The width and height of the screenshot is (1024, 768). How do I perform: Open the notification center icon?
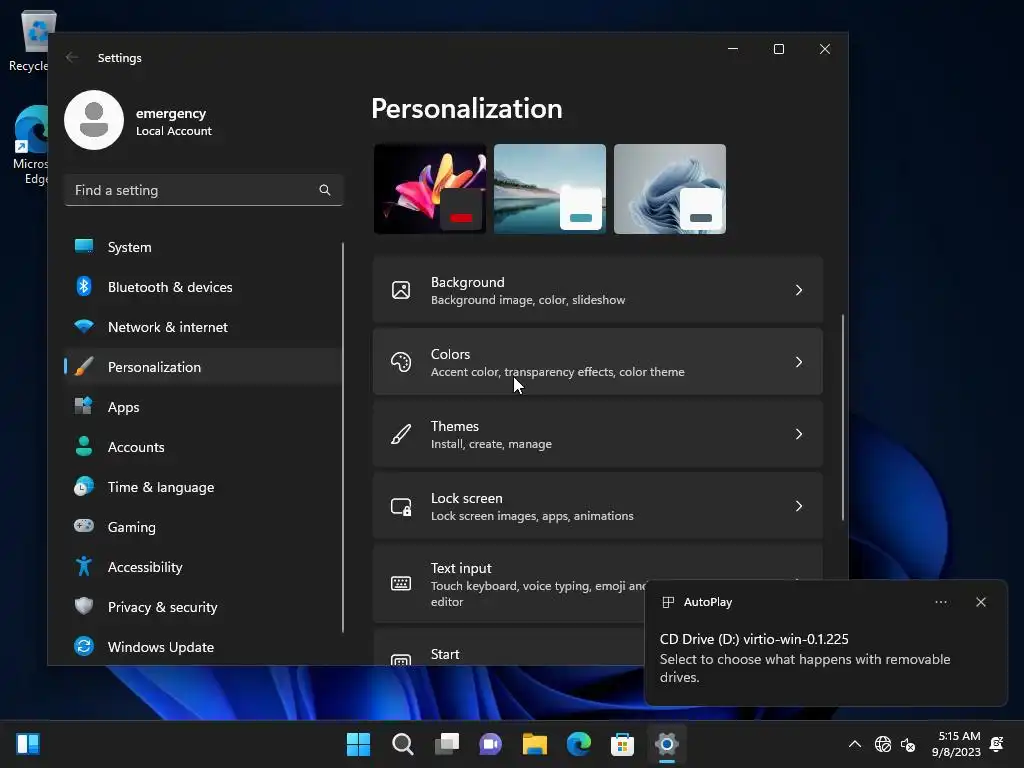pos(997,744)
